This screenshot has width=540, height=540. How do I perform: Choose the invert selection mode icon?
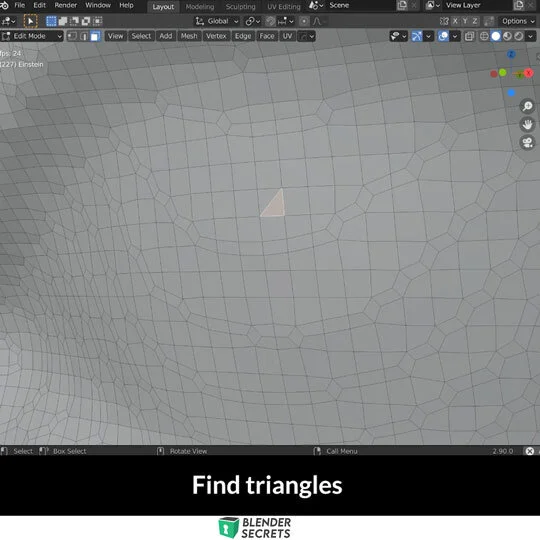(86, 21)
